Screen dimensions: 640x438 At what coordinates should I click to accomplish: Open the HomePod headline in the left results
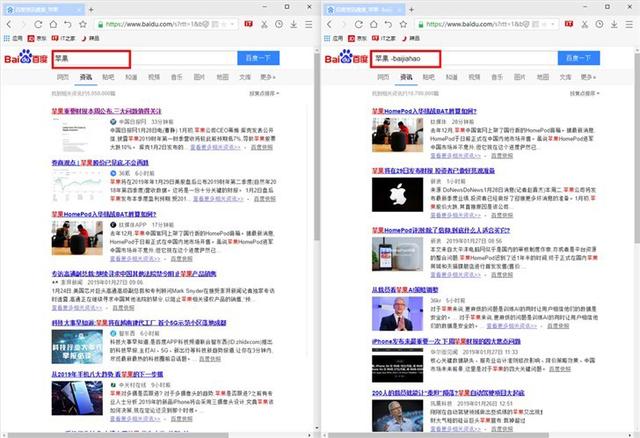(104, 214)
